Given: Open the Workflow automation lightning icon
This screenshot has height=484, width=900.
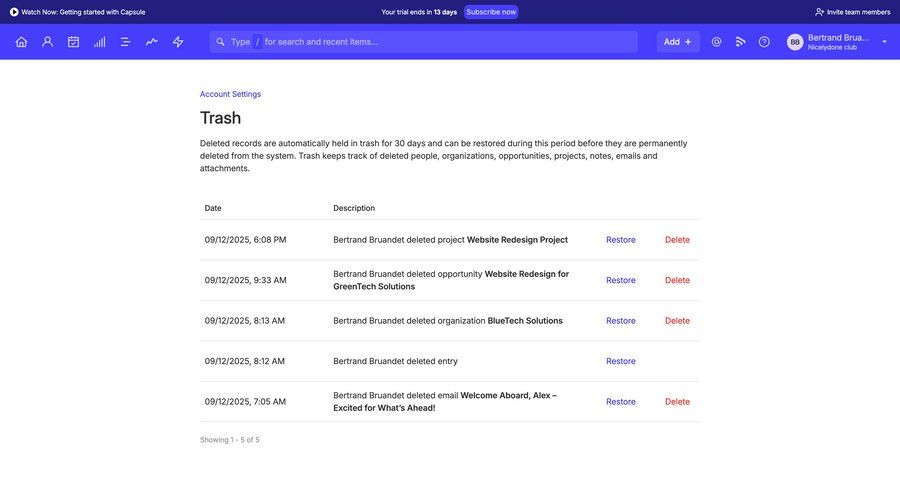Looking at the screenshot, I should (x=178, y=42).
